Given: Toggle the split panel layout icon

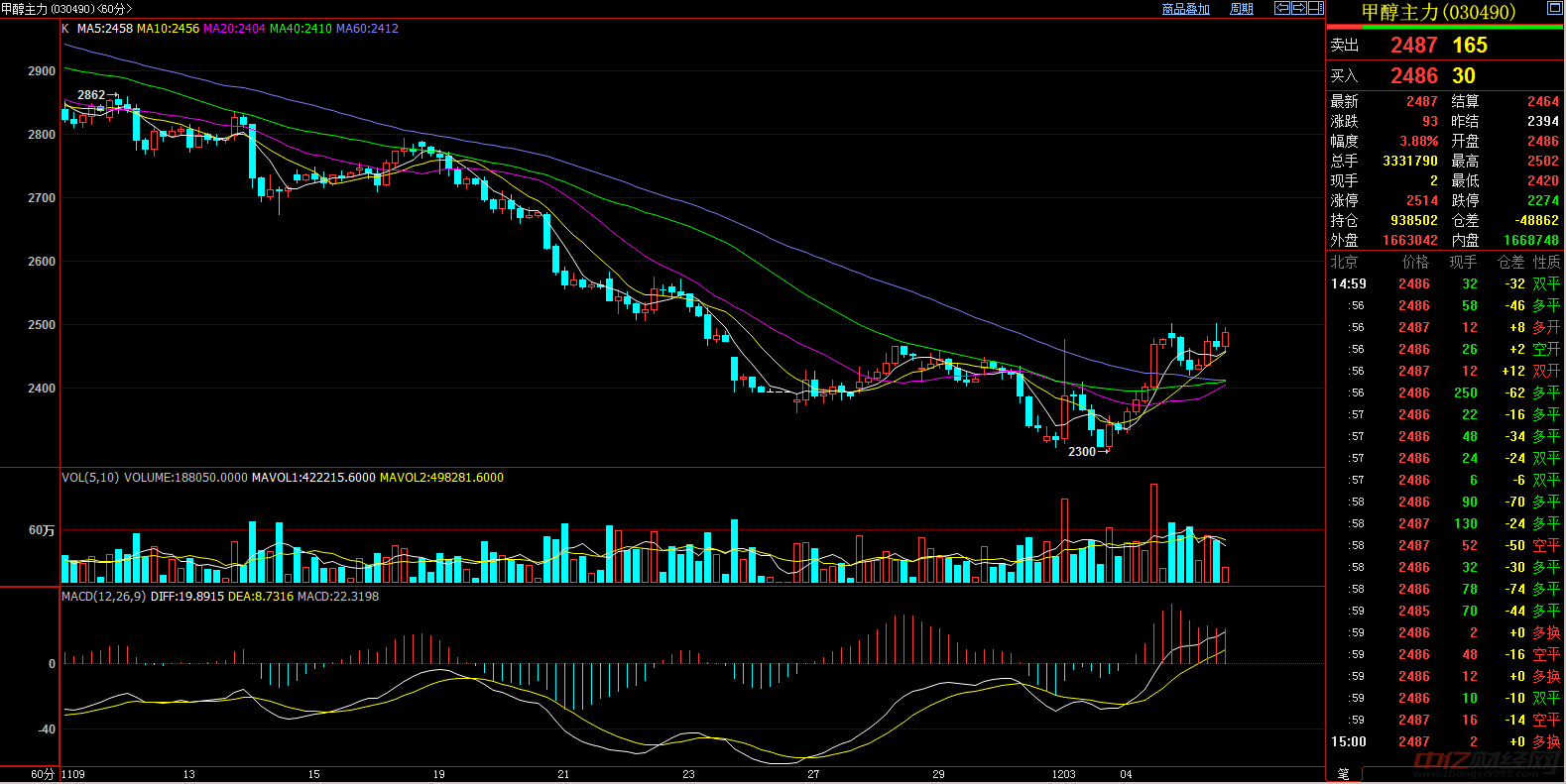Looking at the screenshot, I should click(x=1316, y=8).
